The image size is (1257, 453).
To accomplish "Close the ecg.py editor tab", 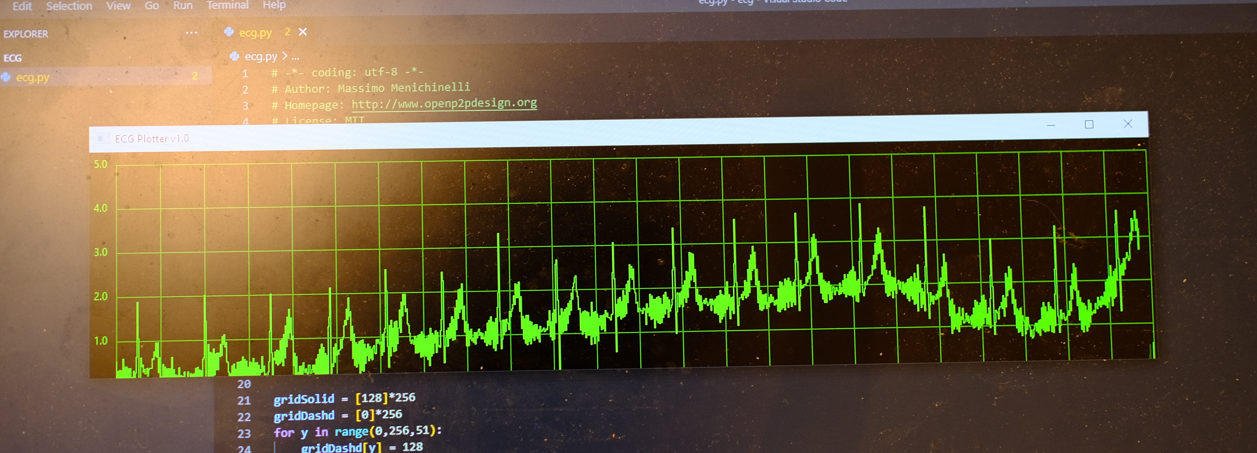I will (x=303, y=32).
